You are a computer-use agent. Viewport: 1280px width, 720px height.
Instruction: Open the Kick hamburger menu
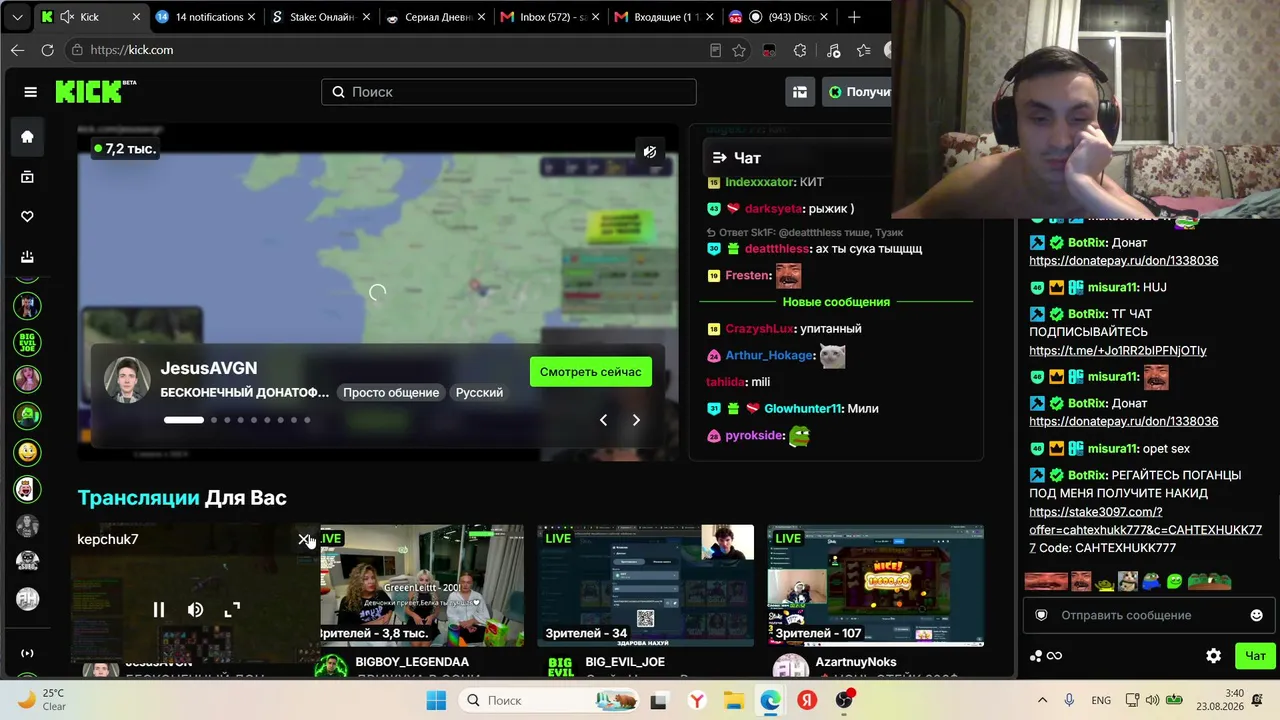pyautogui.click(x=31, y=92)
